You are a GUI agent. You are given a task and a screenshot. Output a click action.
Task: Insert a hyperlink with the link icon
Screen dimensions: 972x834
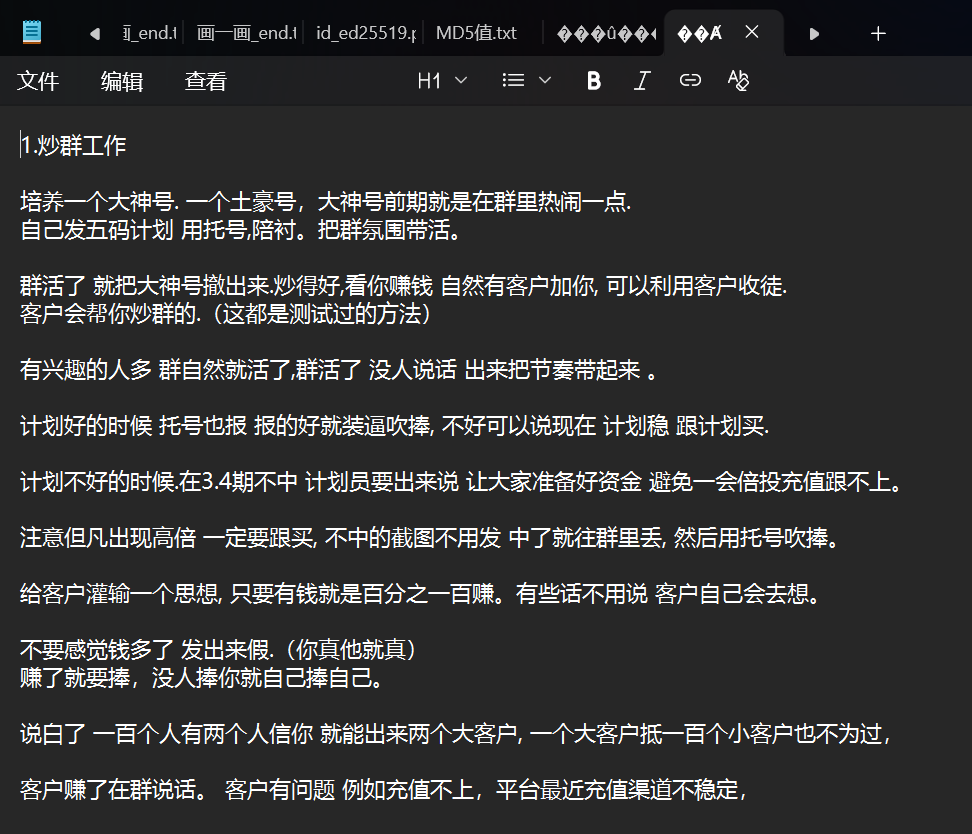(x=690, y=81)
